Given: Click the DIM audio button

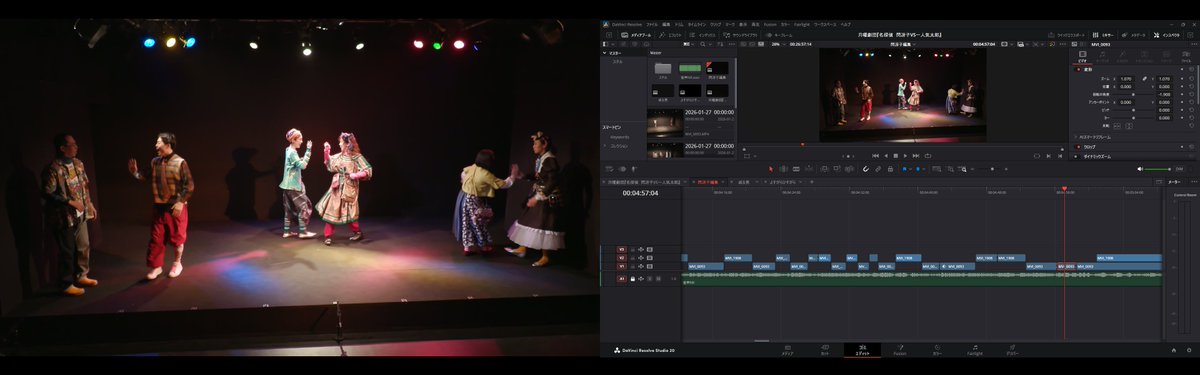Looking at the screenshot, I should coord(1179,169).
